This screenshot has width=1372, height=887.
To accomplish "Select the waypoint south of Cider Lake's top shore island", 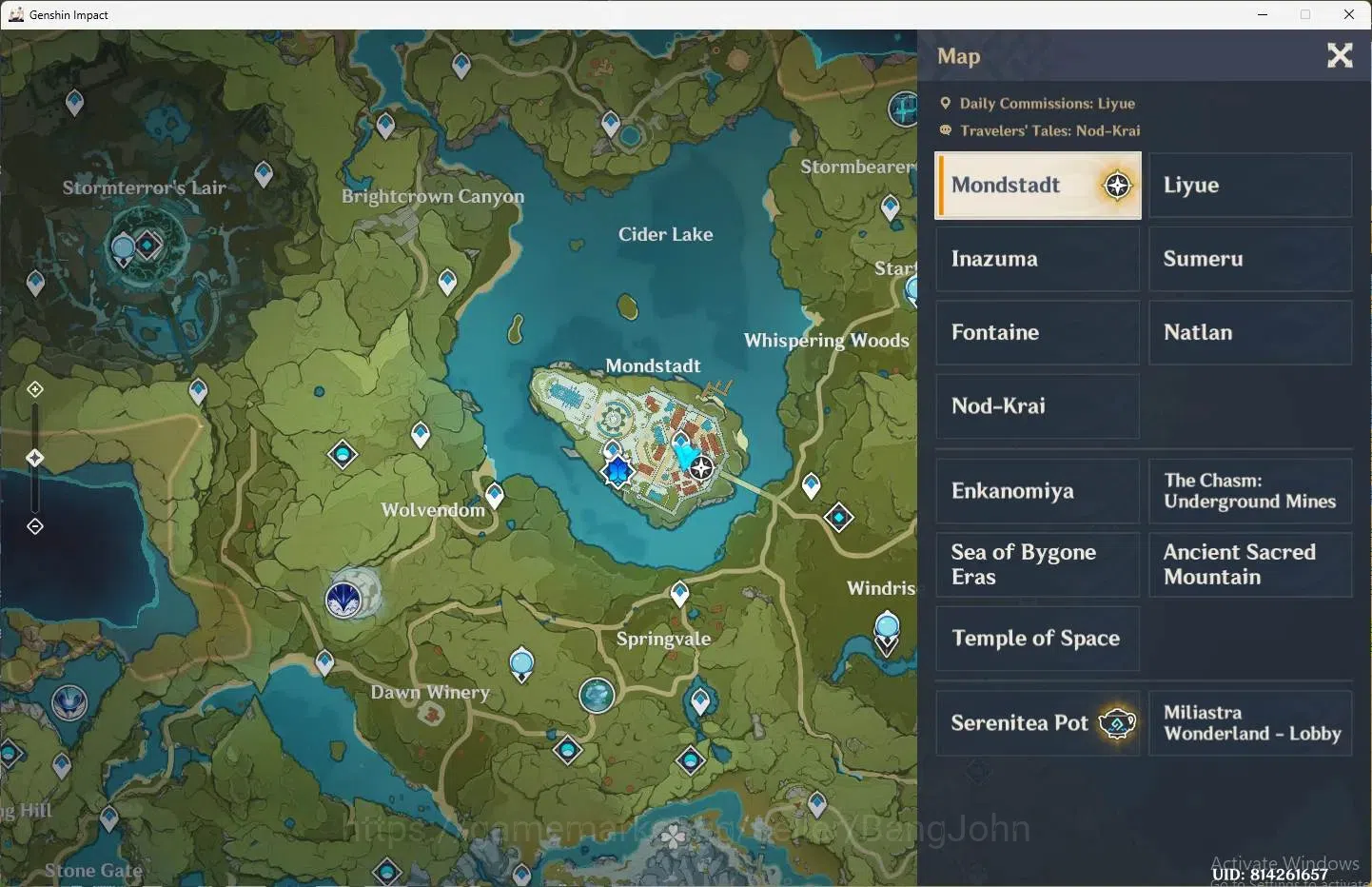I will pyautogui.click(x=611, y=123).
